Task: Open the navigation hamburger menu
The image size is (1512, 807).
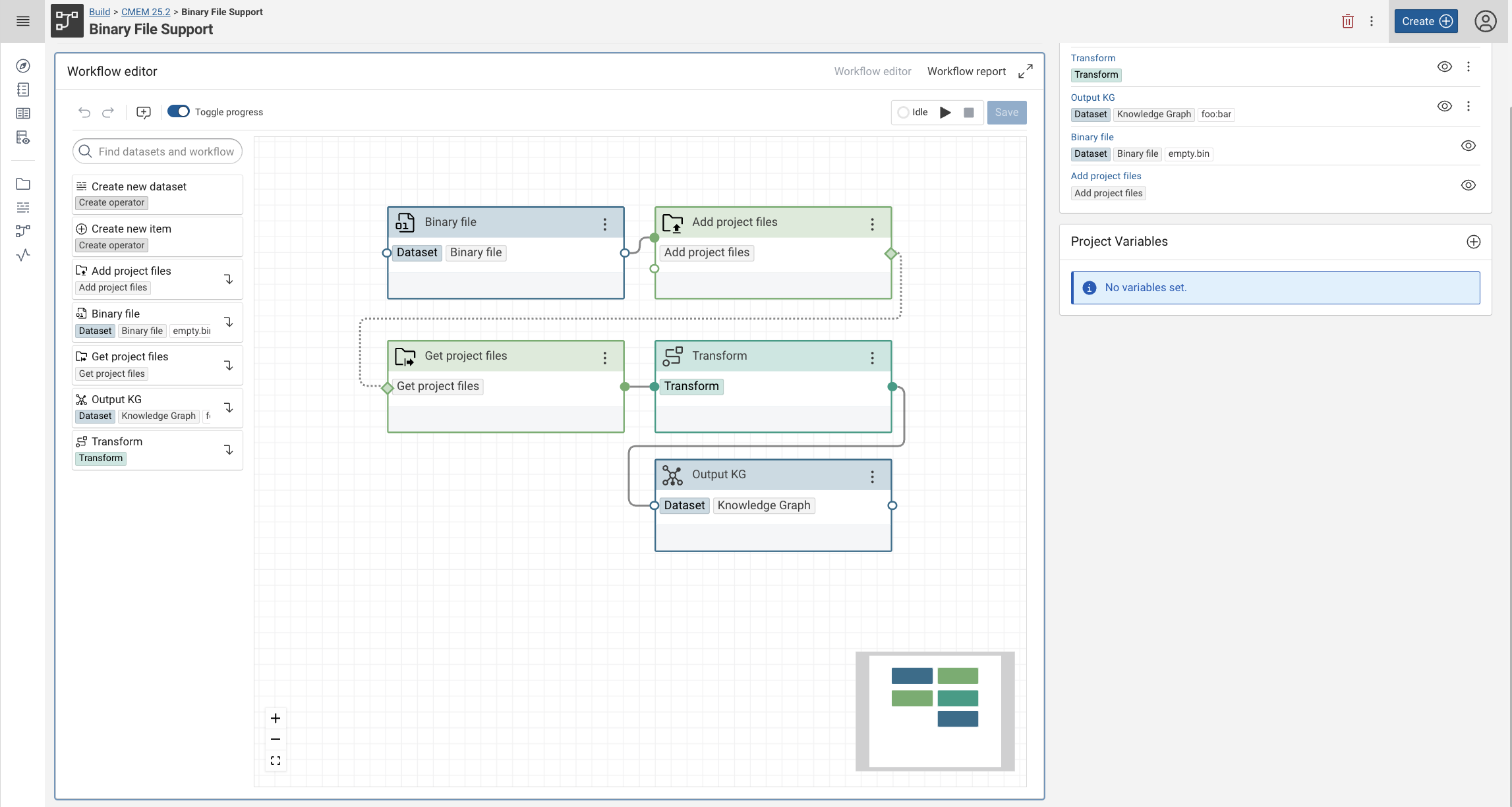Action: 23,20
